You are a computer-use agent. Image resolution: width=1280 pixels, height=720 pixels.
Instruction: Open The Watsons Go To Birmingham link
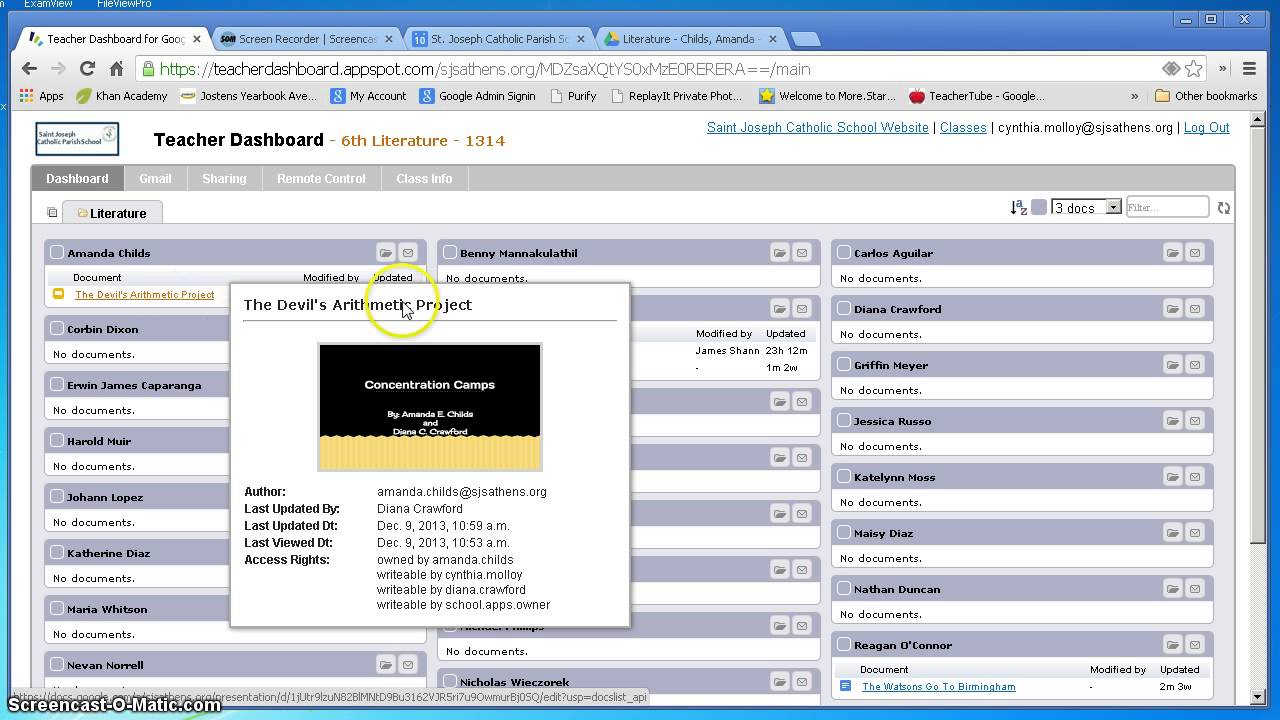938,686
